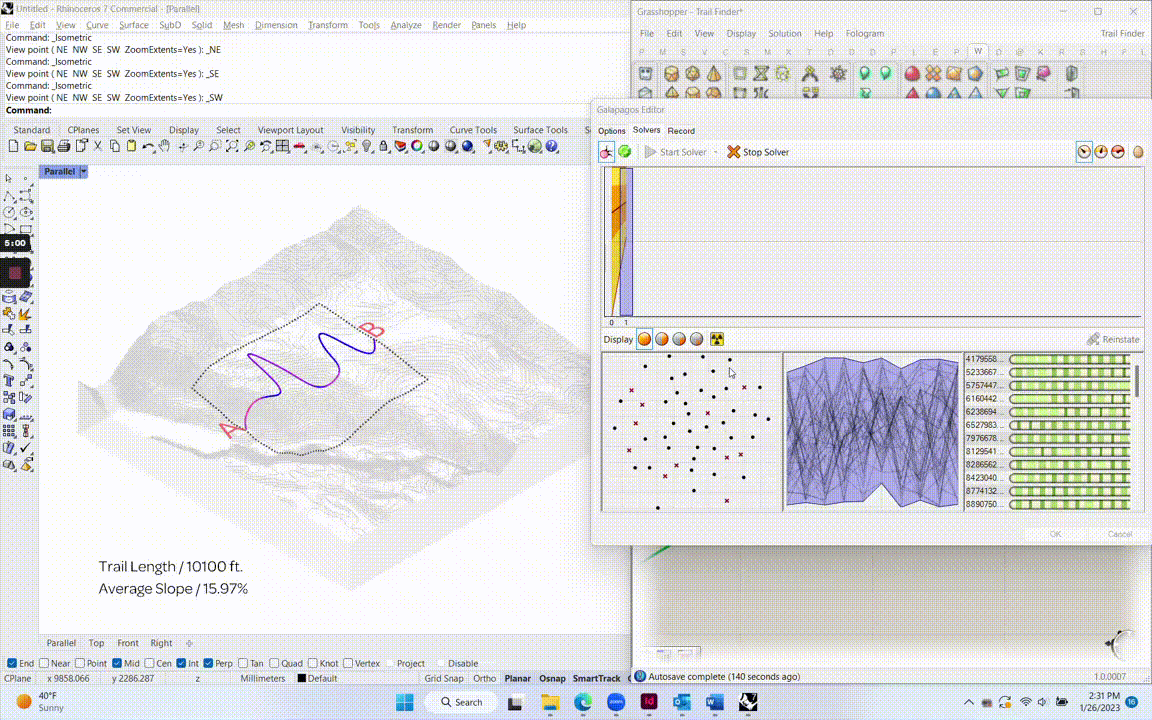Open the Parallel viewport dropdown arrow
This screenshot has height=720, width=1152.
click(x=84, y=171)
